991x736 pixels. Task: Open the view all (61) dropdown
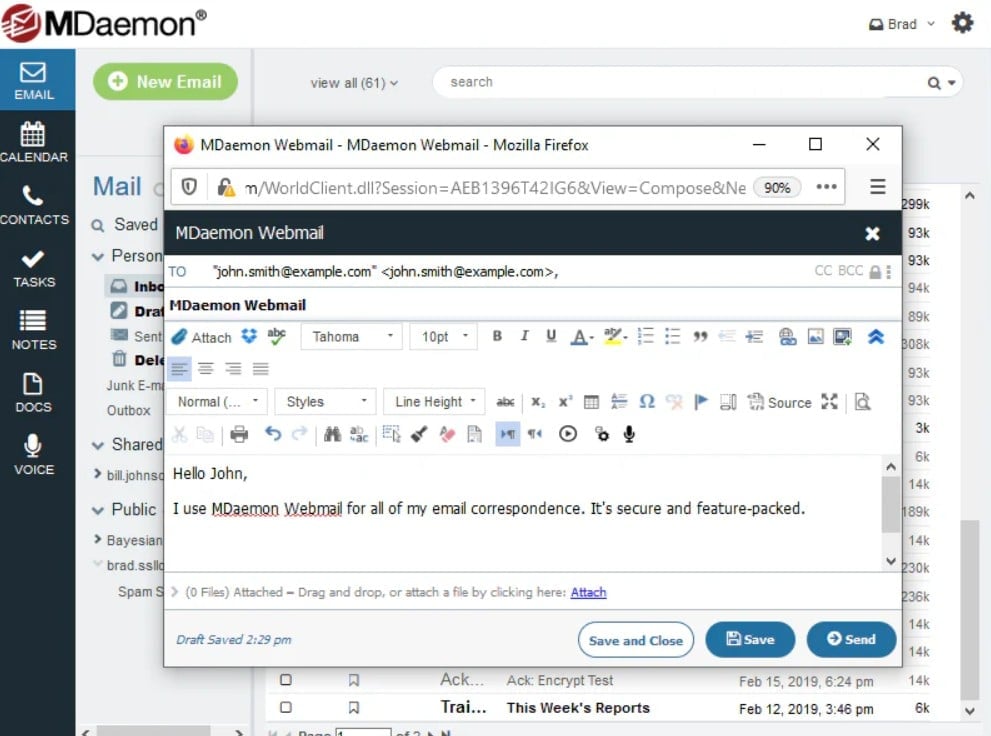pyautogui.click(x=354, y=83)
